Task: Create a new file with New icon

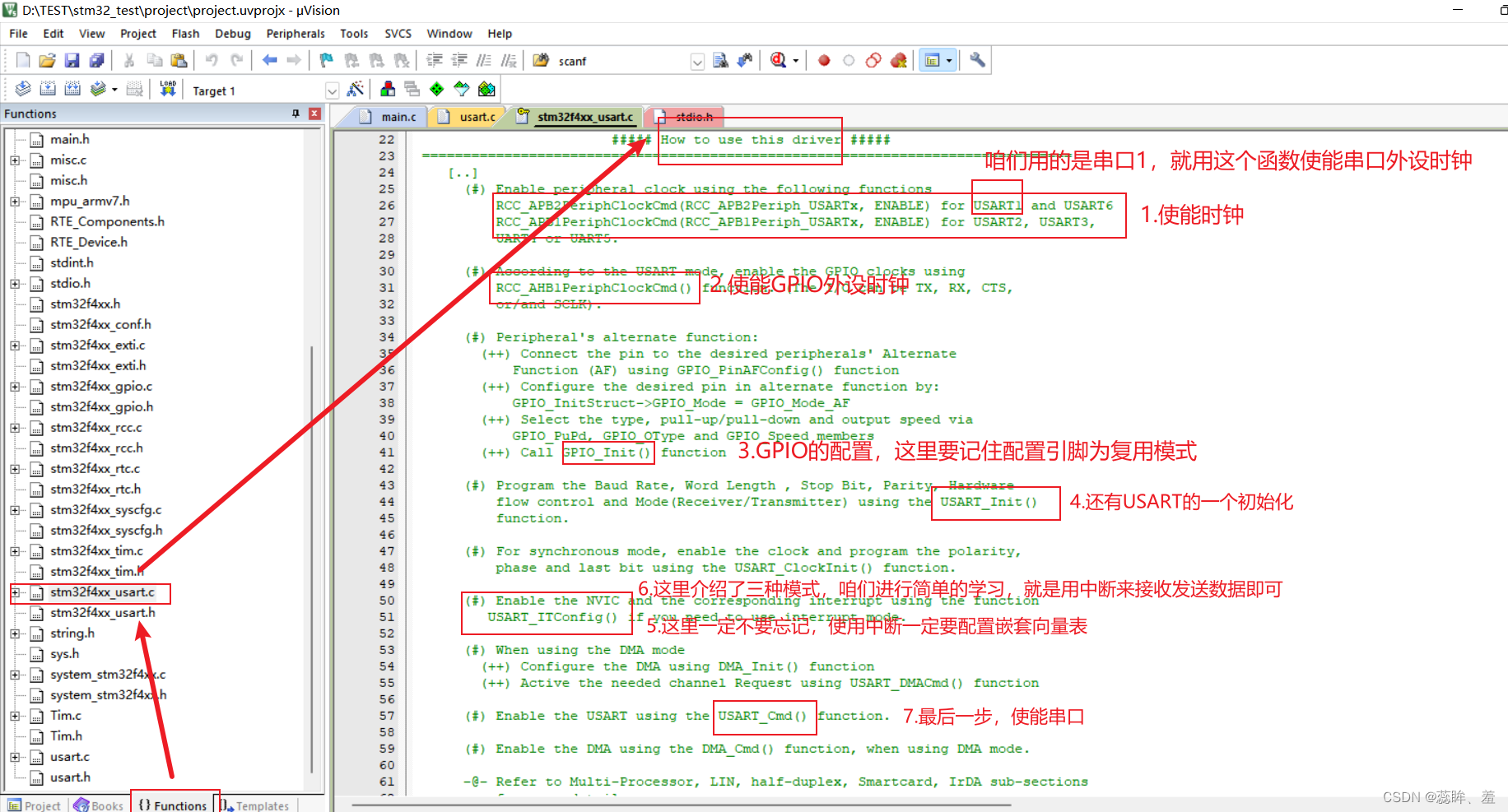Action: 23,60
